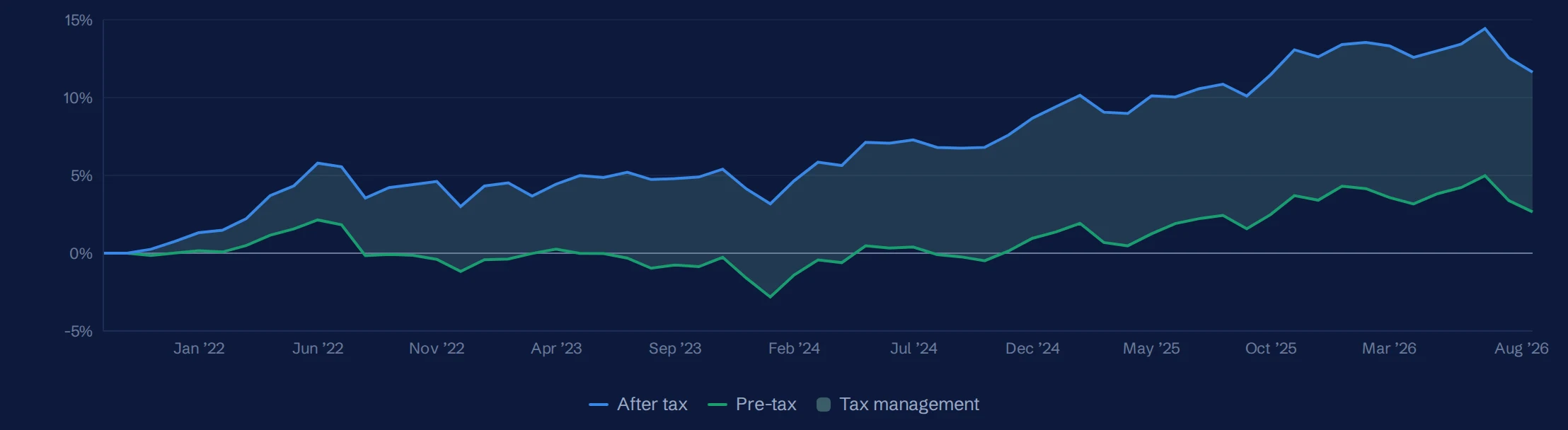Click the Jul '24 x-axis label

click(x=913, y=349)
